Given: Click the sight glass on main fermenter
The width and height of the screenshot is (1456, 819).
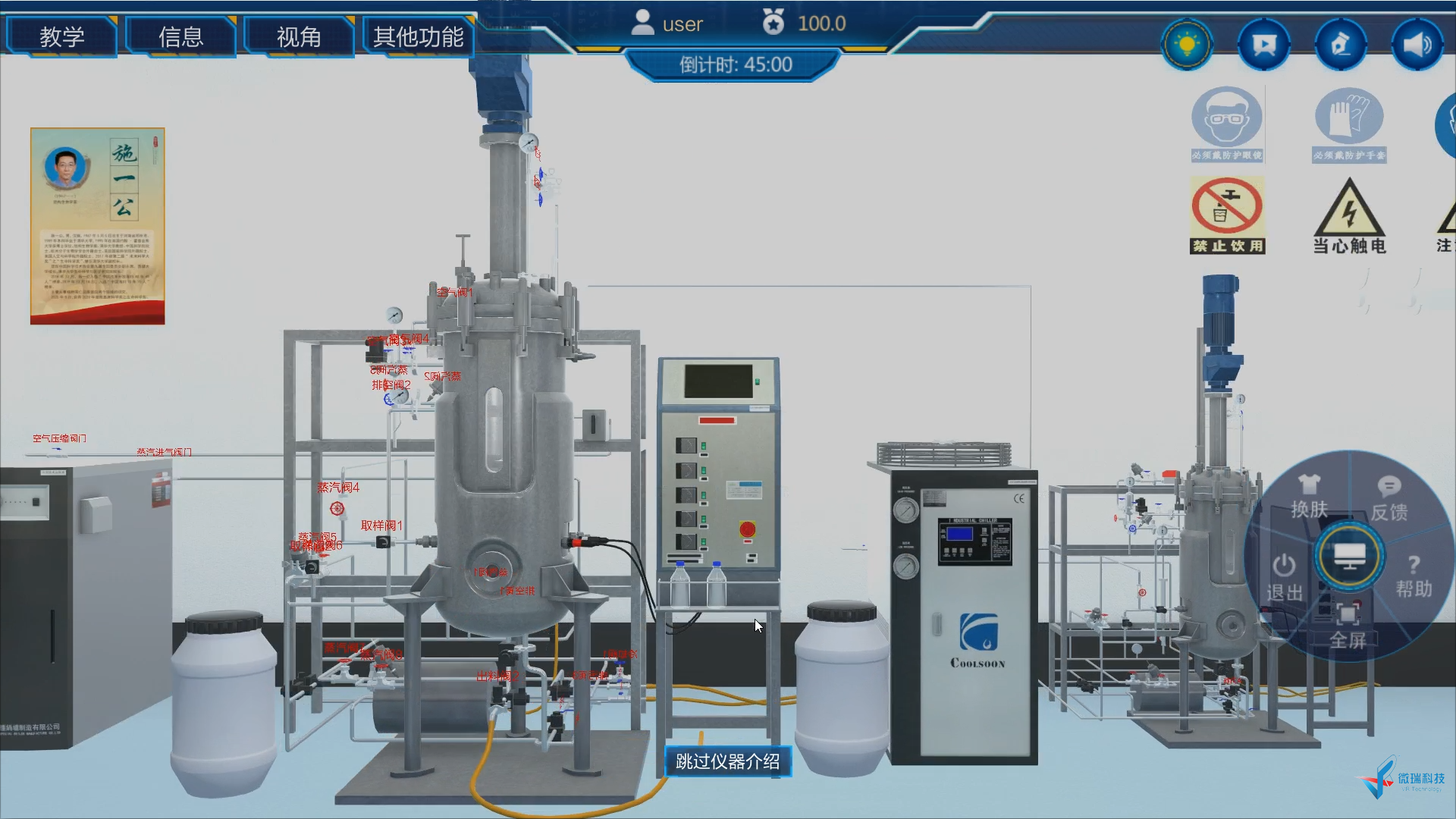Looking at the screenshot, I should (x=494, y=428).
